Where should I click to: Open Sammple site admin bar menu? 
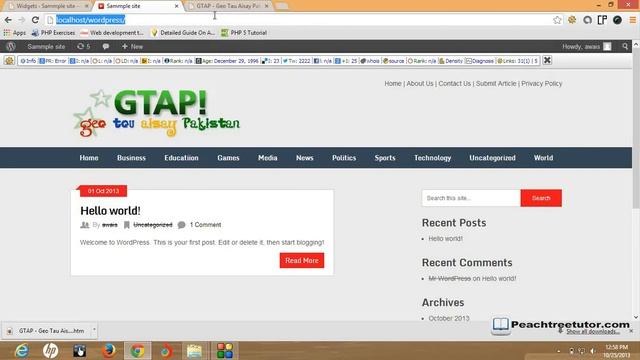pos(46,47)
